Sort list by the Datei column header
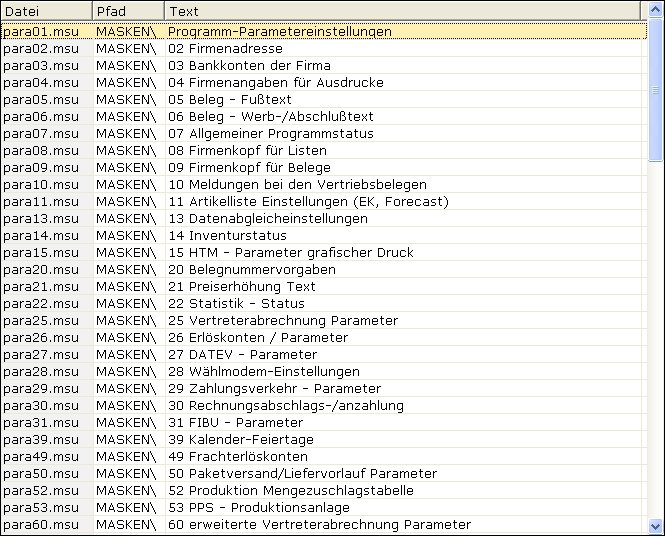665x536 pixels. (x=46, y=11)
